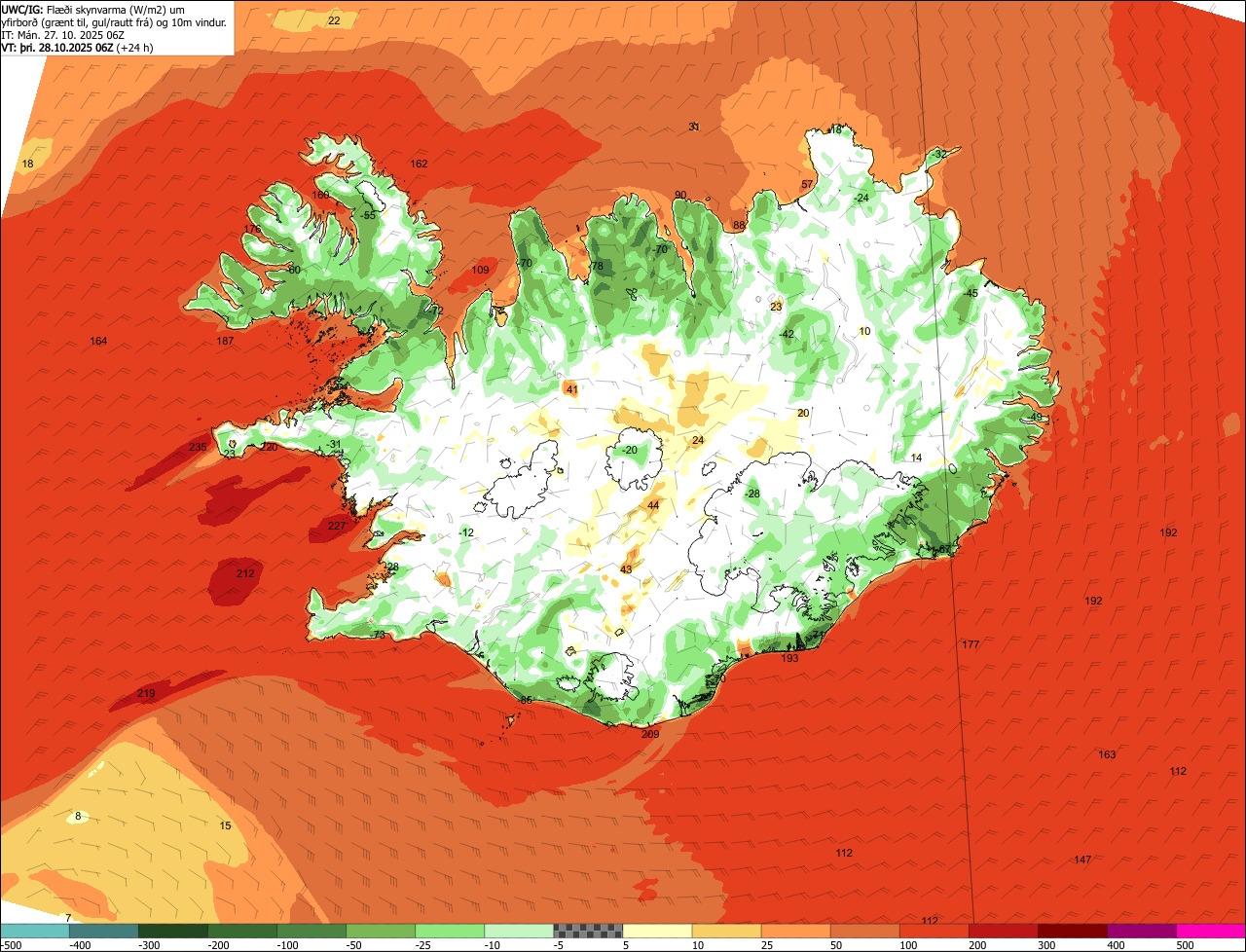Viewport: 1246px width, 952px height.
Task: Click the map value 88 on the north coast
Action: (739, 226)
